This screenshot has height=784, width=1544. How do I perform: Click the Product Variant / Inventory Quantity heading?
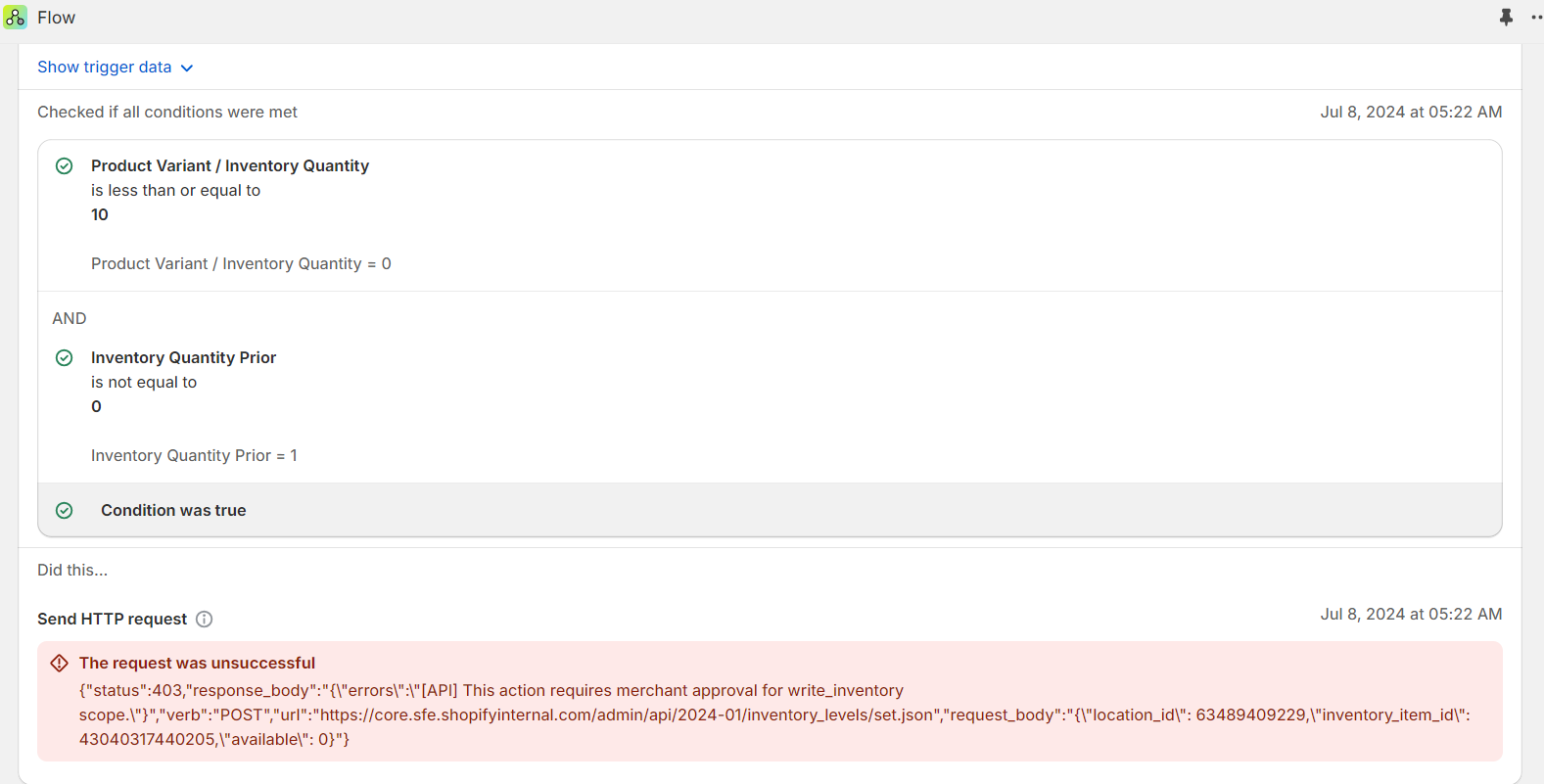tap(230, 166)
